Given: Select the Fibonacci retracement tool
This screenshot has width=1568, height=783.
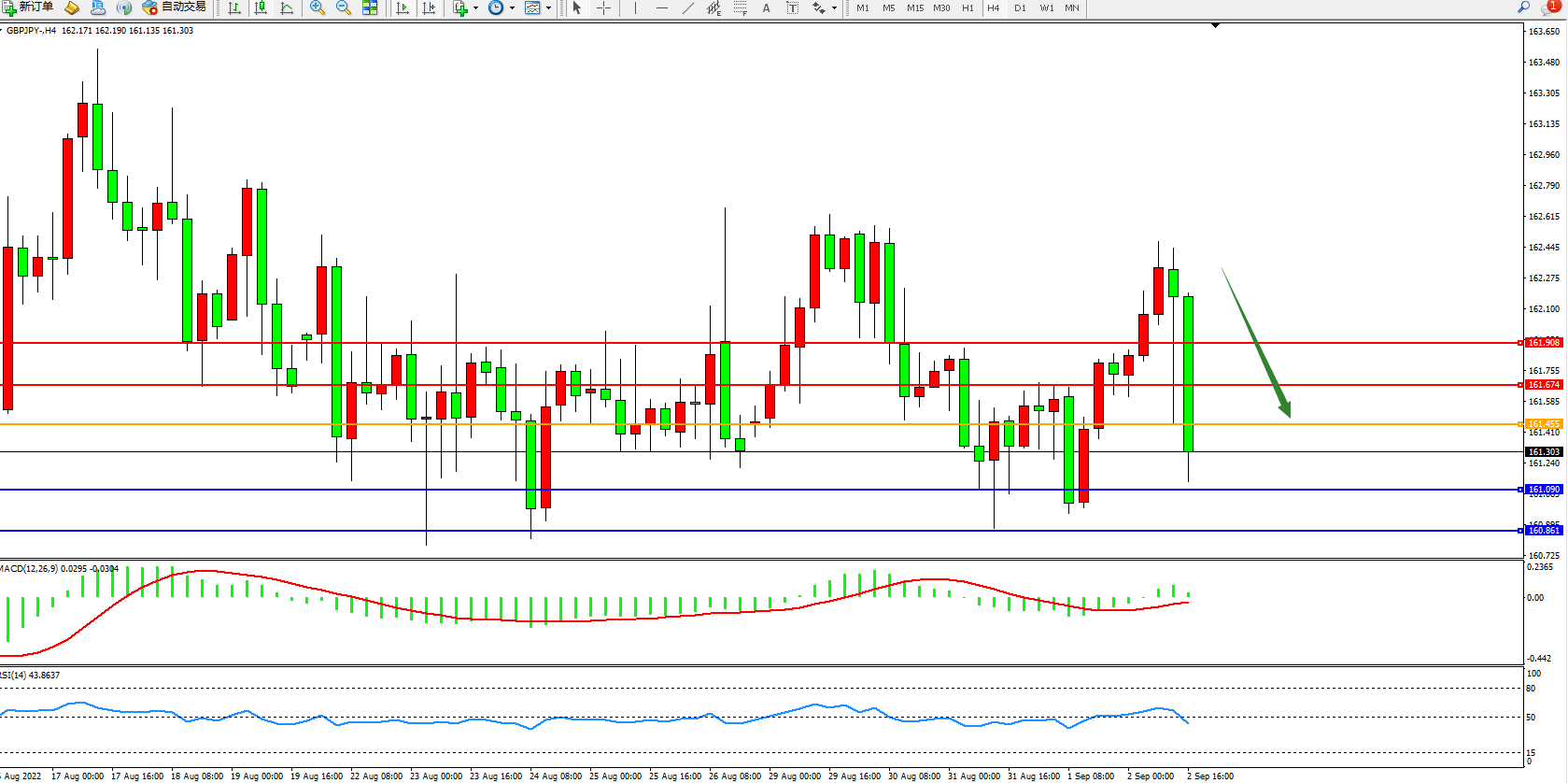Looking at the screenshot, I should (x=740, y=7).
